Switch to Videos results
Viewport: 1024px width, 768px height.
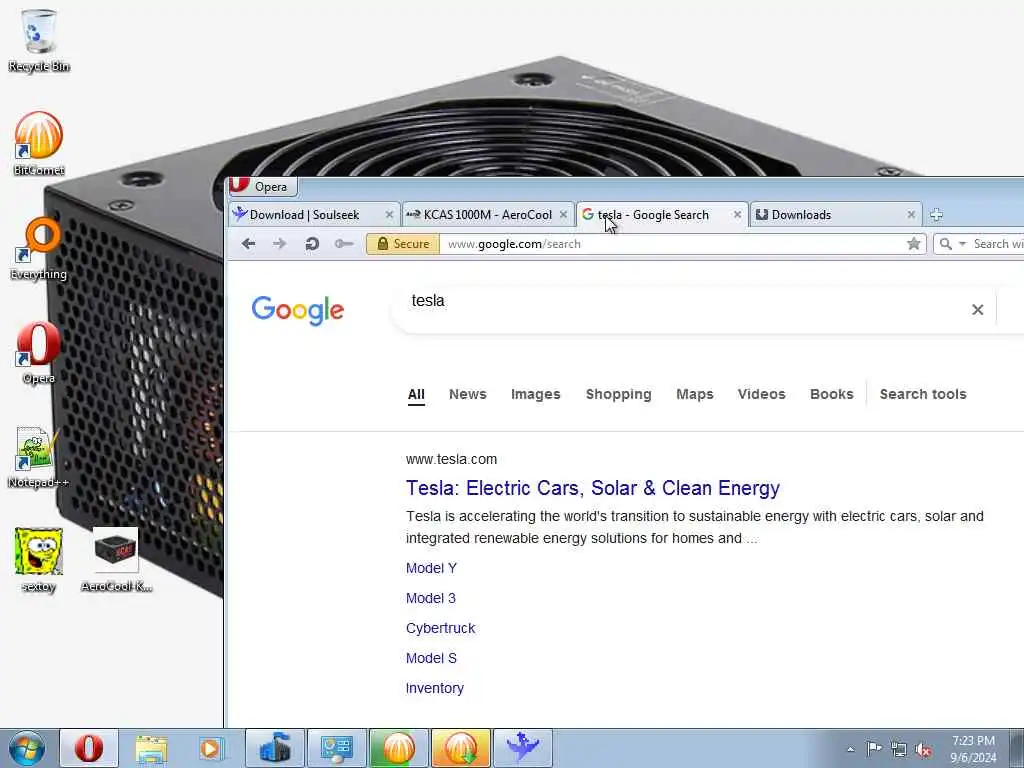[761, 394]
